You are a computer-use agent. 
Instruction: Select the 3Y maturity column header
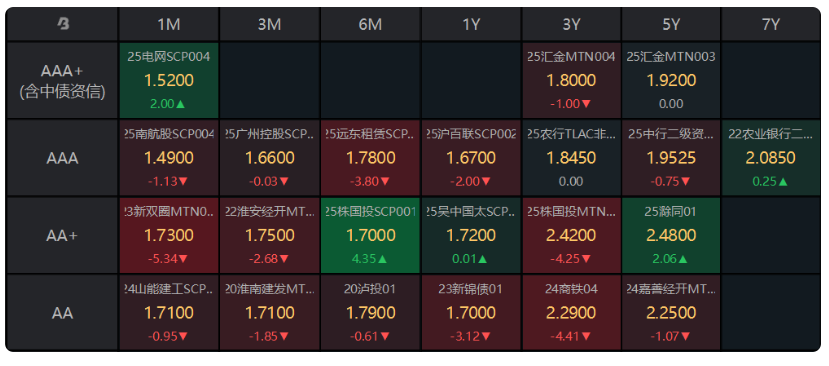pyautogui.click(x=571, y=24)
